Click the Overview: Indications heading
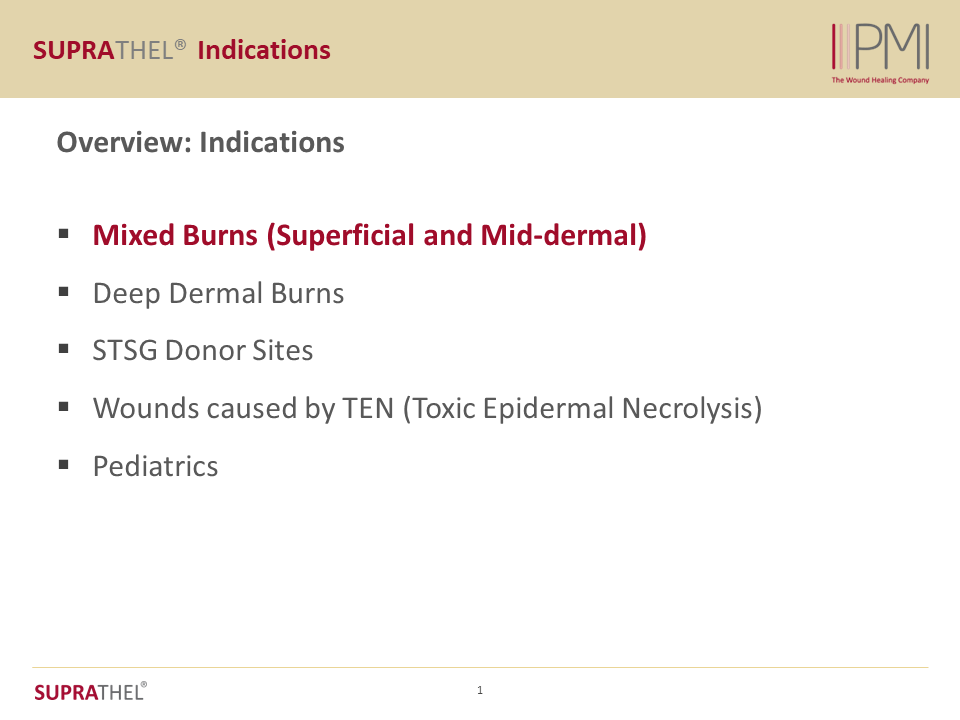 pos(200,143)
